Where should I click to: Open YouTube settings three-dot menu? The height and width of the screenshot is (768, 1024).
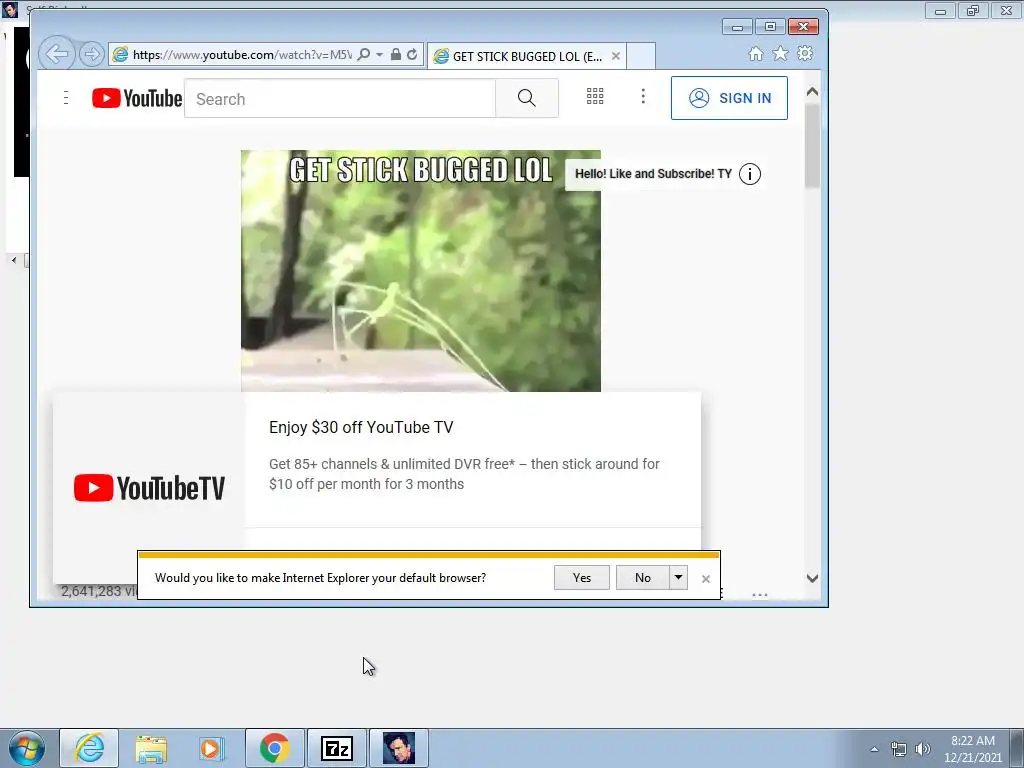[x=643, y=97]
